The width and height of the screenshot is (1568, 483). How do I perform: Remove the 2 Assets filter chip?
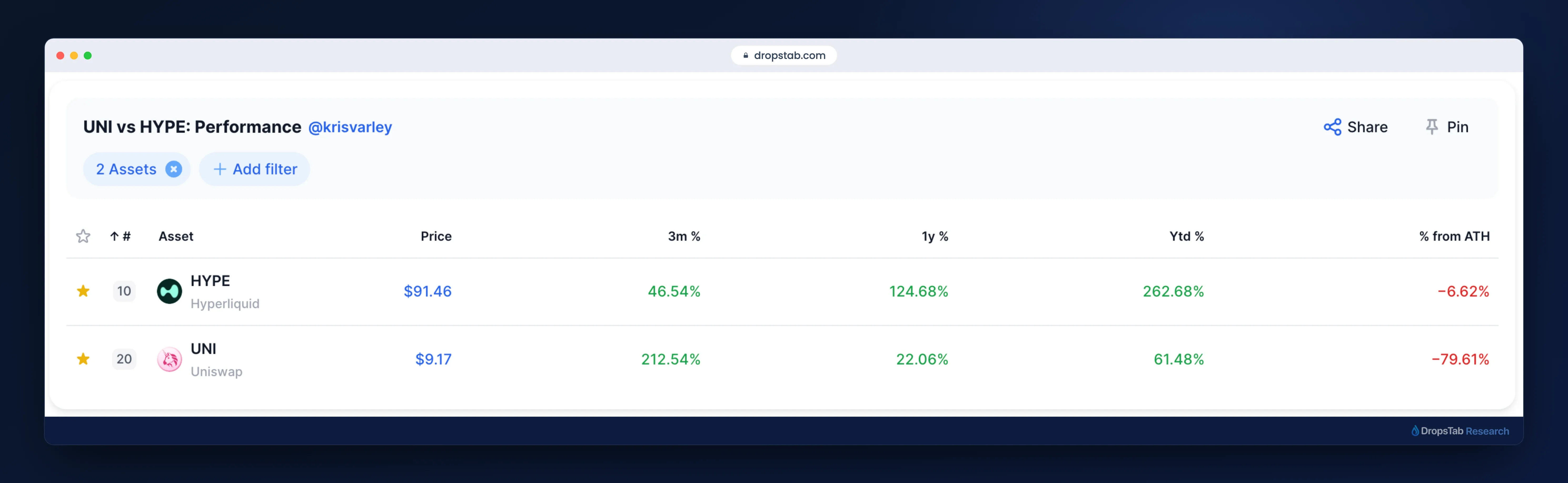173,169
